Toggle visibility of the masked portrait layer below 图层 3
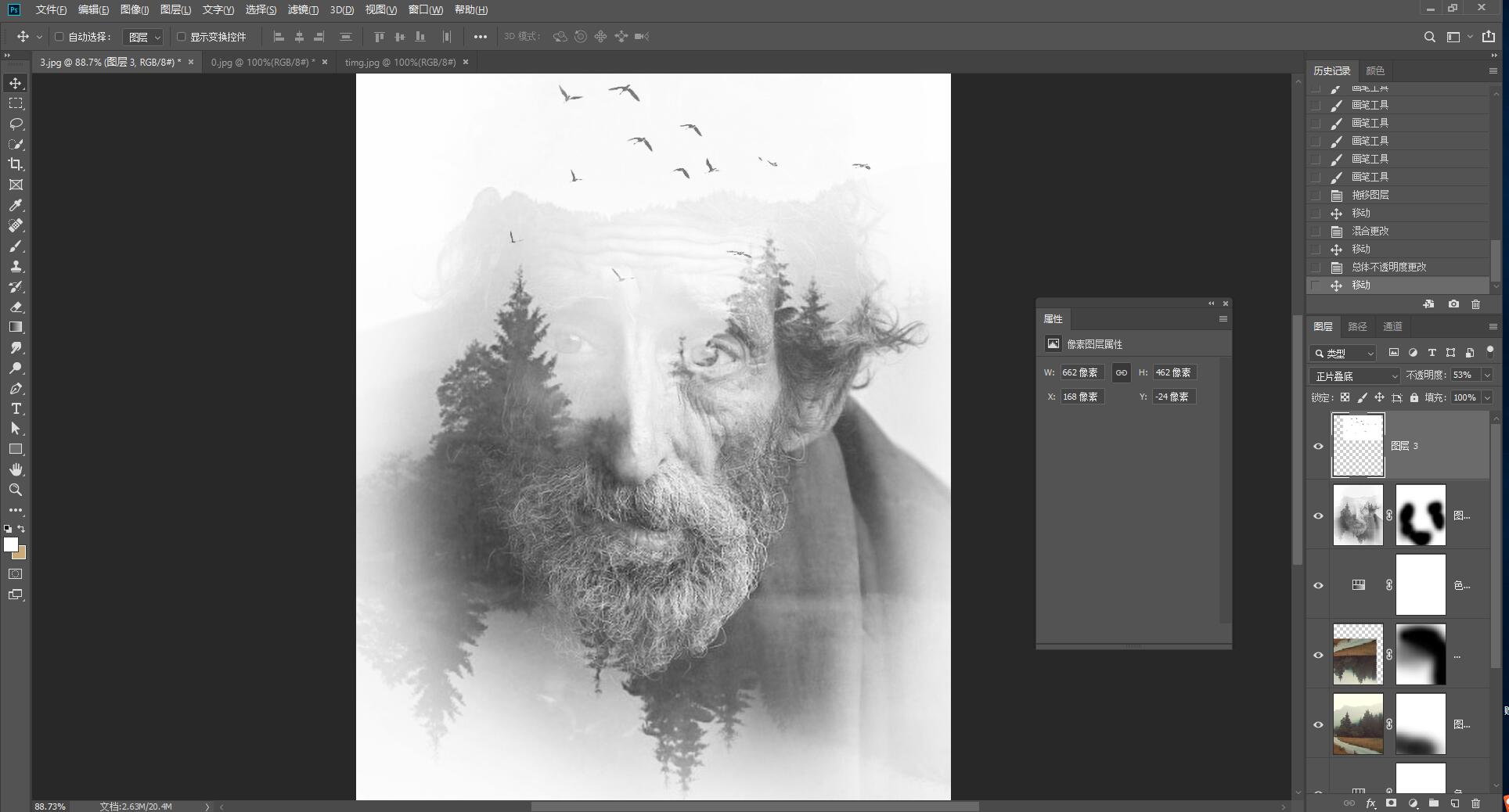The width and height of the screenshot is (1509, 812). 1318,516
